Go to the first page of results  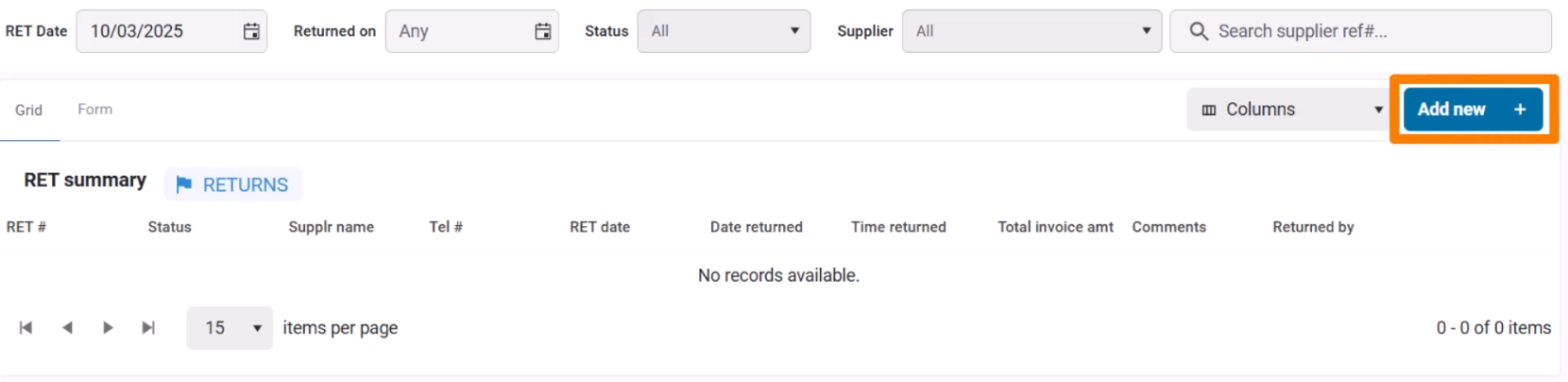click(26, 328)
